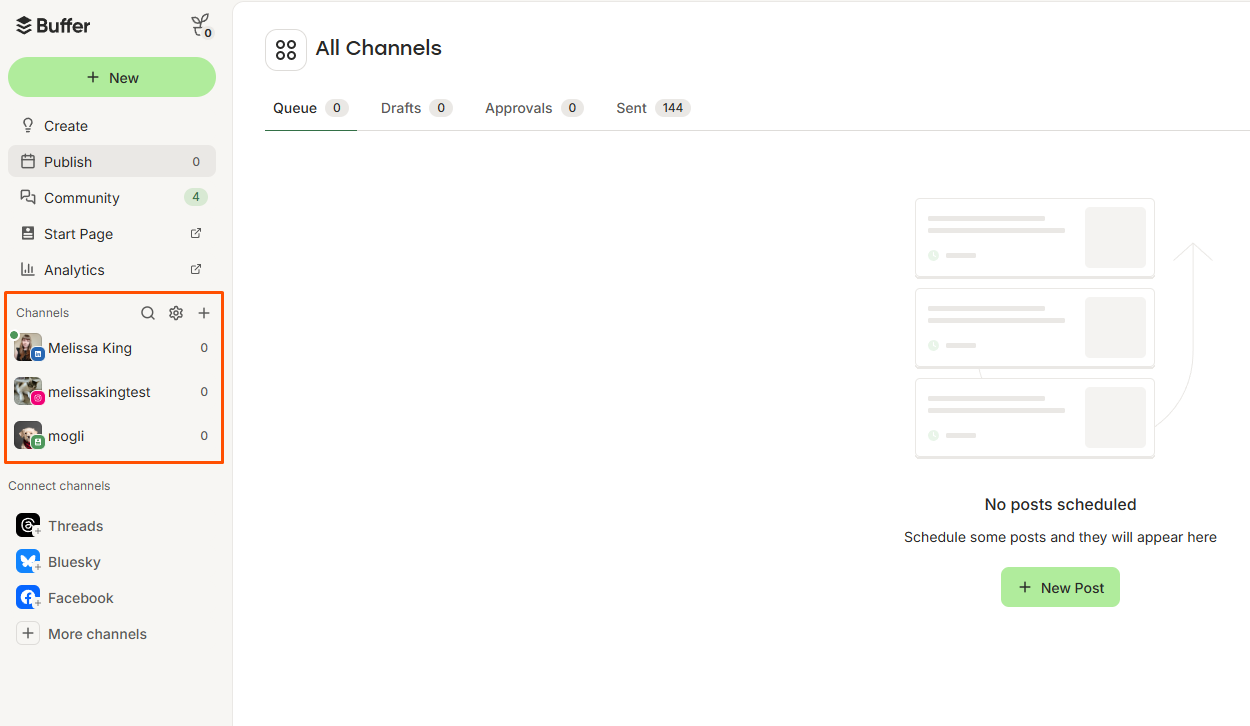Click the Sent count badge 144
The width and height of the screenshot is (1250, 726).
pyautogui.click(x=673, y=108)
